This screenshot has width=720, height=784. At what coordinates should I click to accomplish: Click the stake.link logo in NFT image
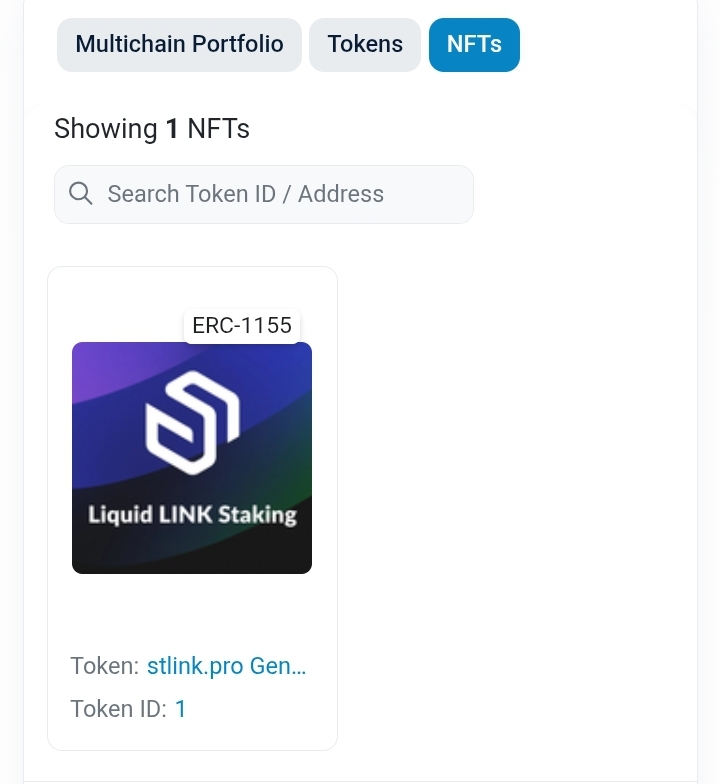(192, 422)
